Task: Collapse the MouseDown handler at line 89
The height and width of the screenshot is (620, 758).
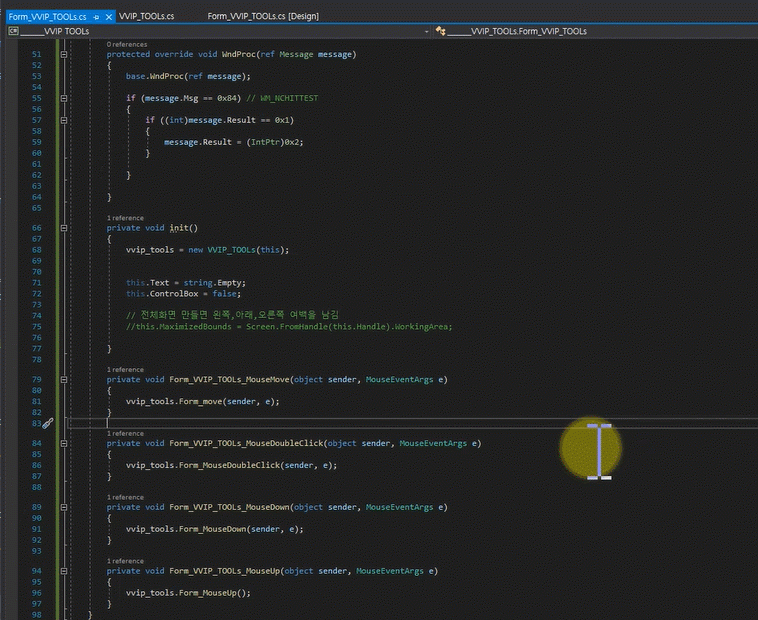Action: [64, 507]
